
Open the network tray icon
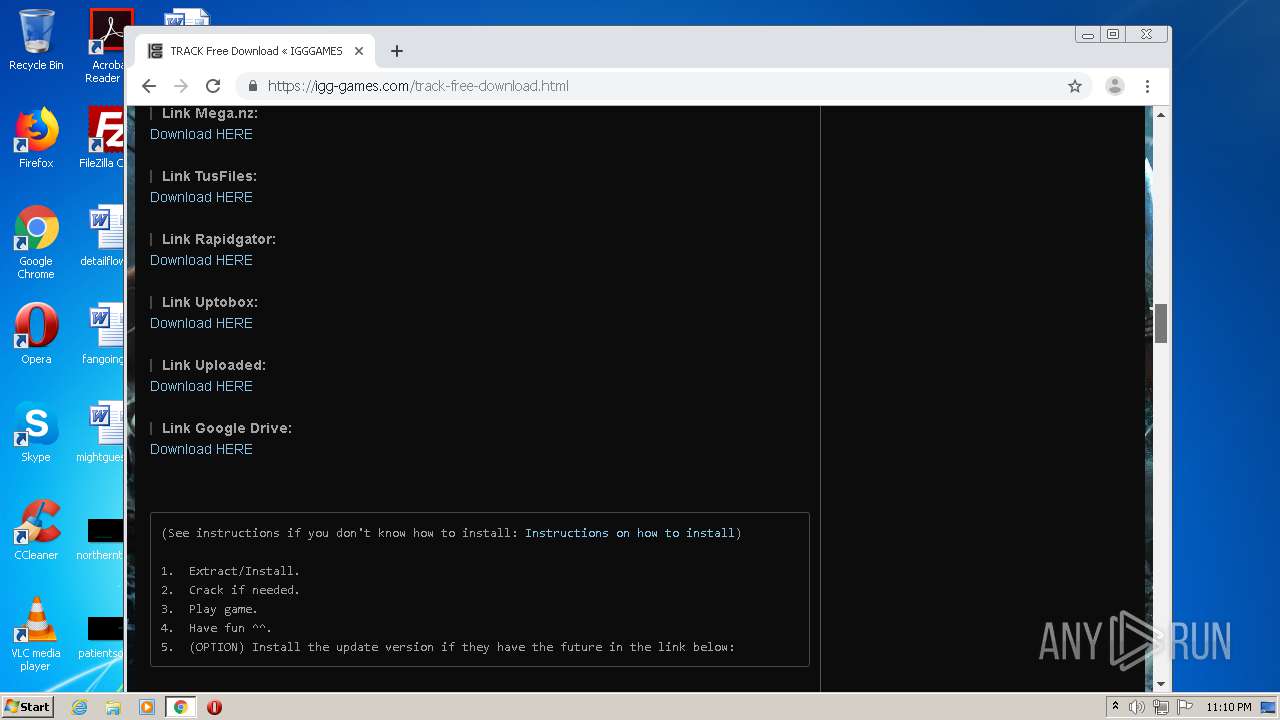click(1161, 707)
